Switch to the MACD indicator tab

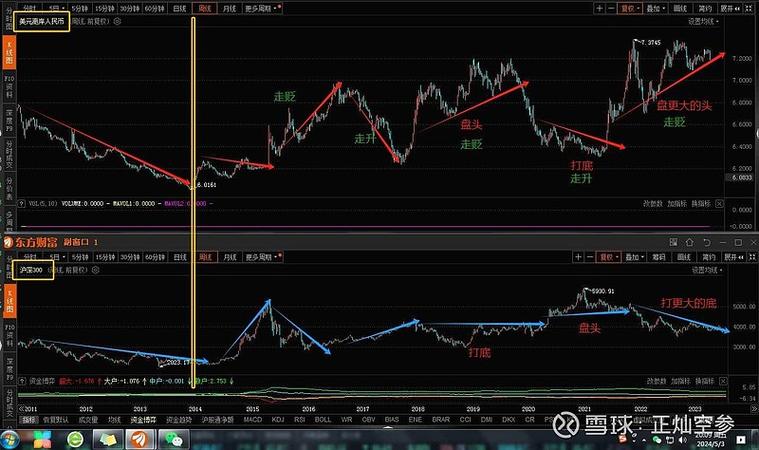254,421
